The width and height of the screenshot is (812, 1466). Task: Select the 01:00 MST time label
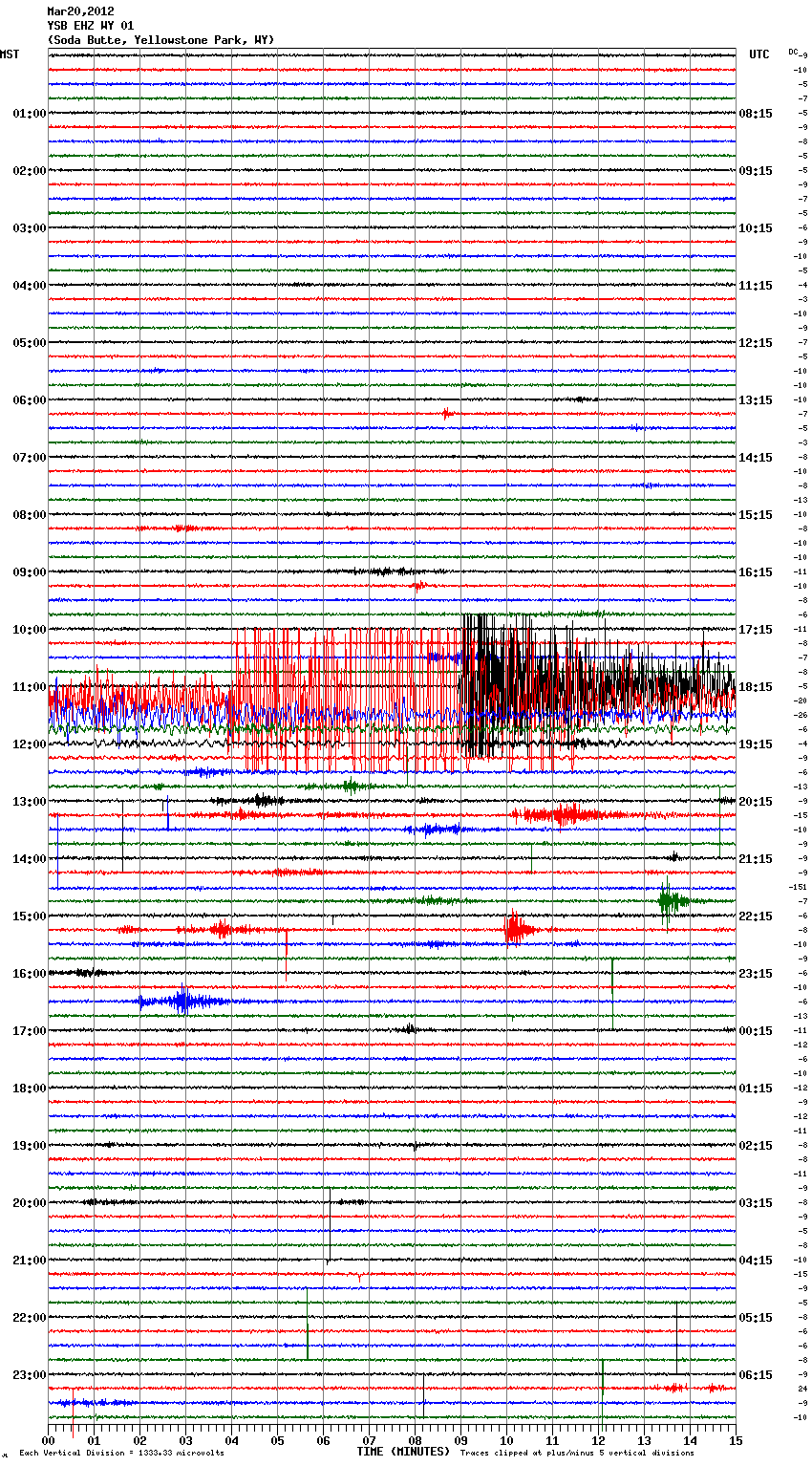coord(30,114)
